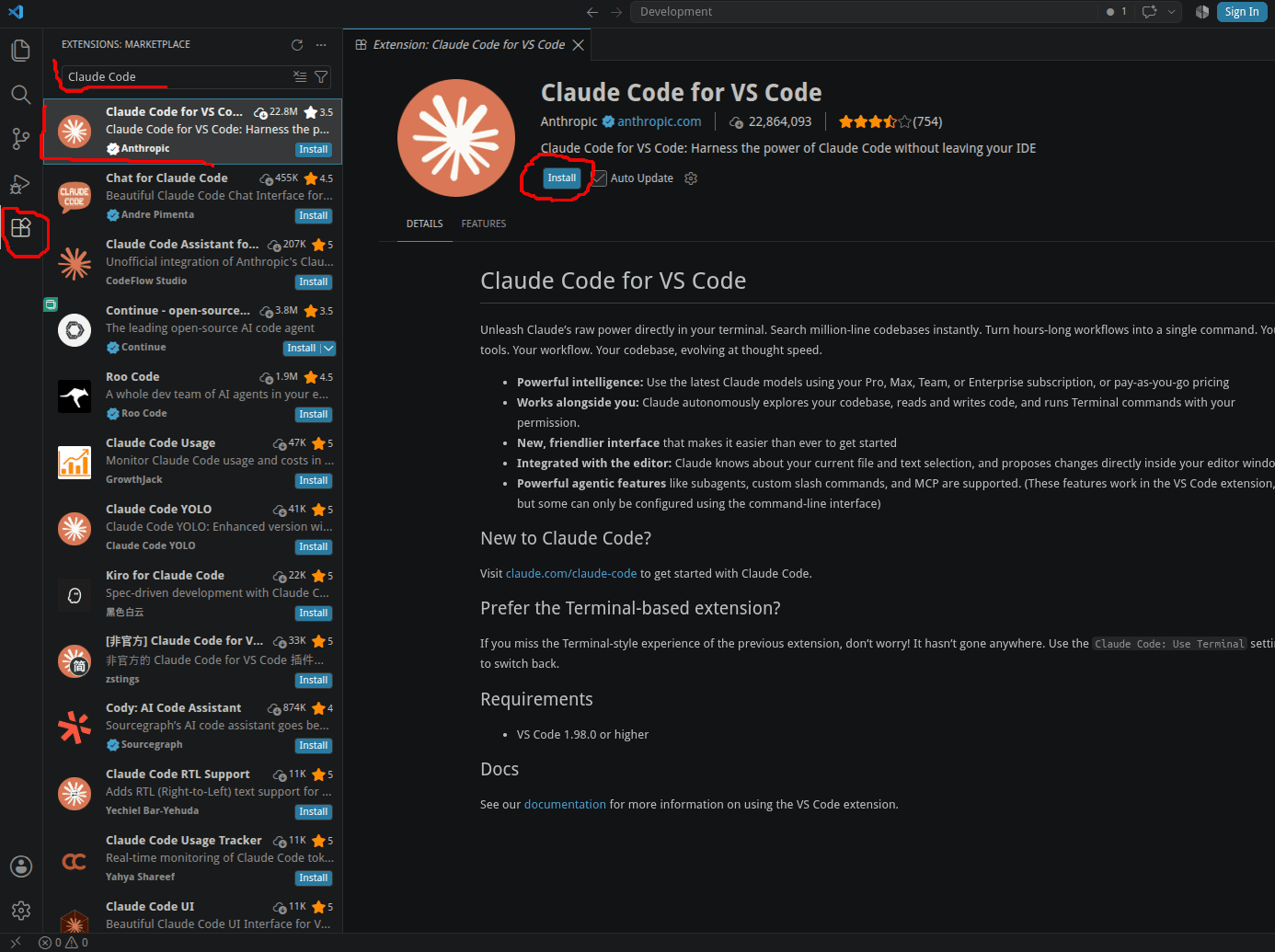Open the Accounts menu icon
Image resolution: width=1275 pixels, height=952 pixels.
click(x=20, y=866)
